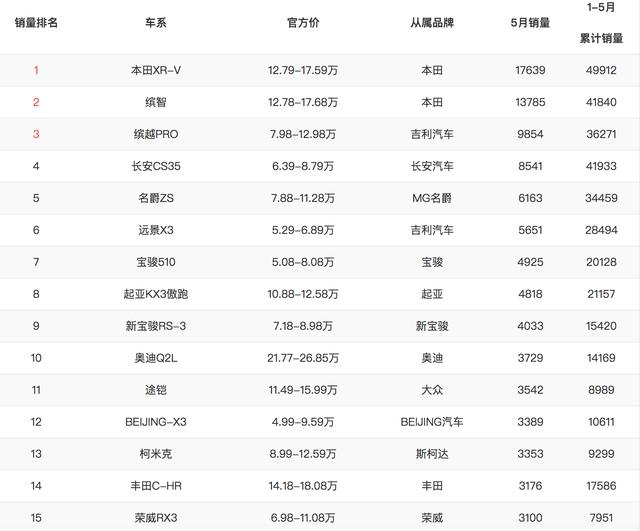Select the 途铠 car name cell
The image size is (640, 531).
coord(156,390)
